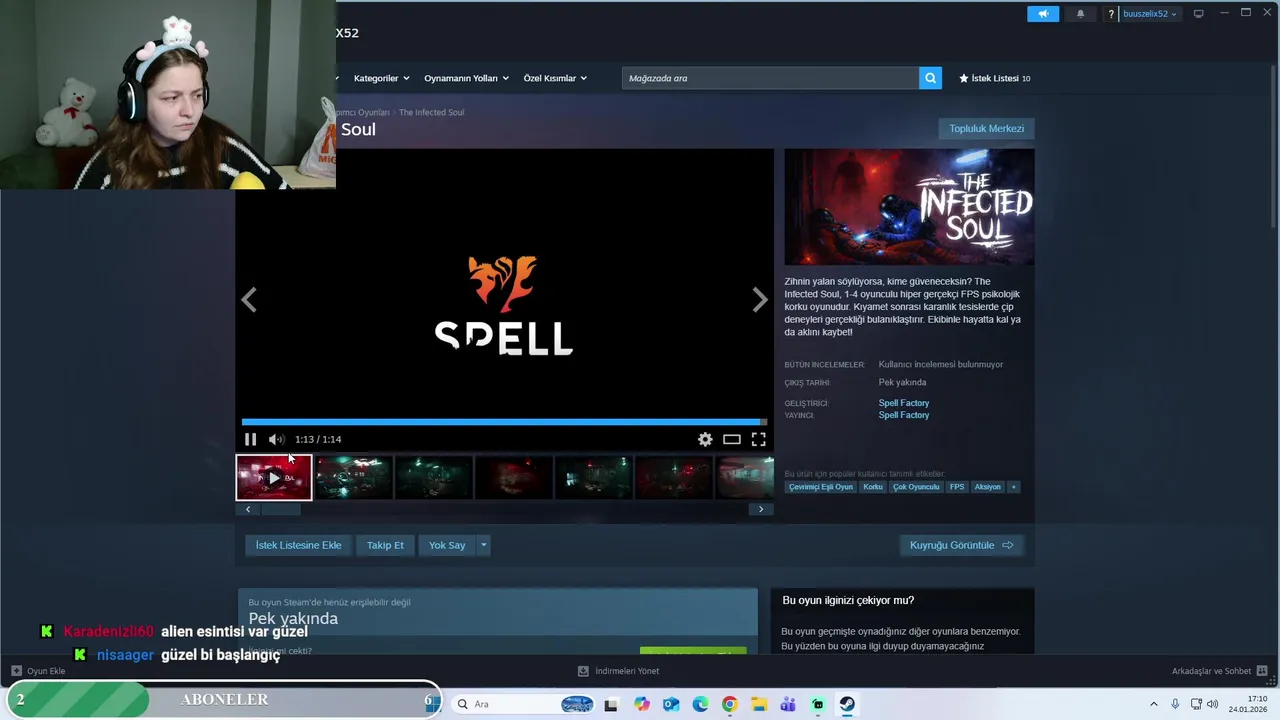
Task: Click thumbnail strip left scroll arrow
Action: click(x=248, y=509)
